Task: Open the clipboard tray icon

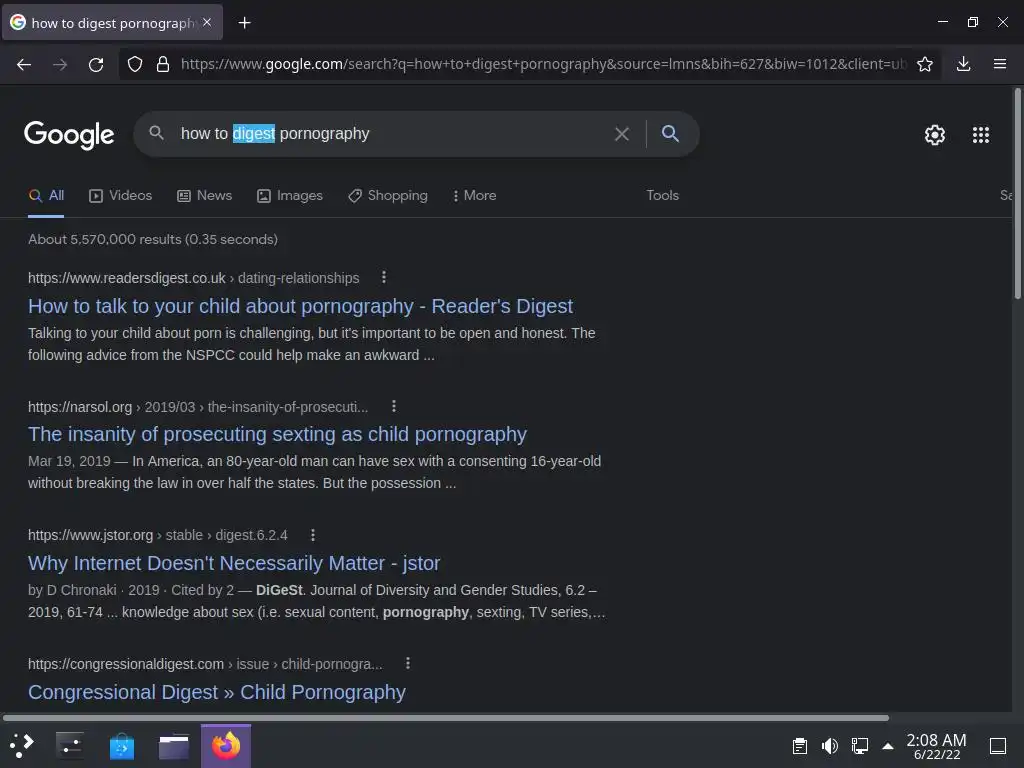Action: point(799,746)
